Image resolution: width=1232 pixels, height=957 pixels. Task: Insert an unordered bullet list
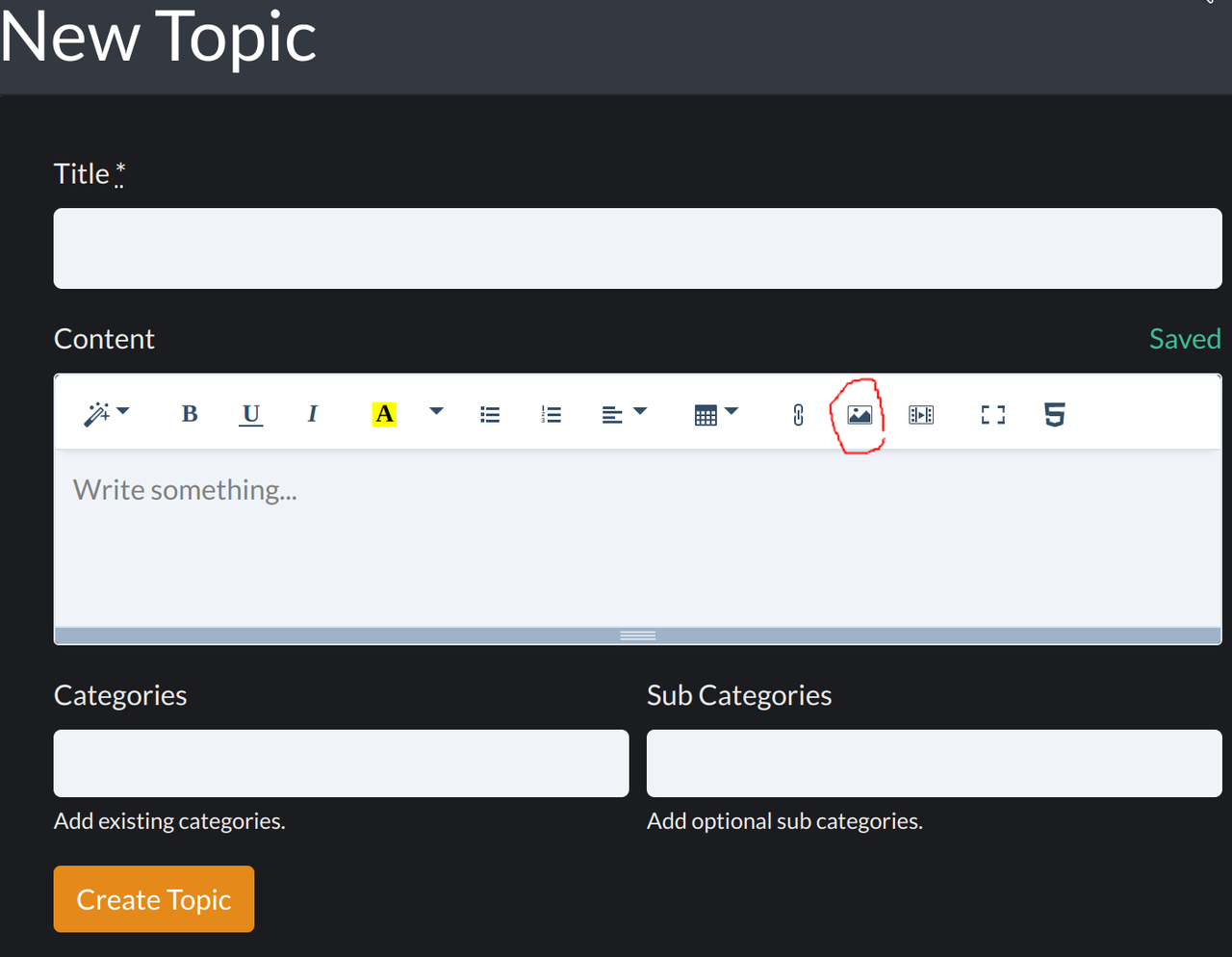point(490,415)
